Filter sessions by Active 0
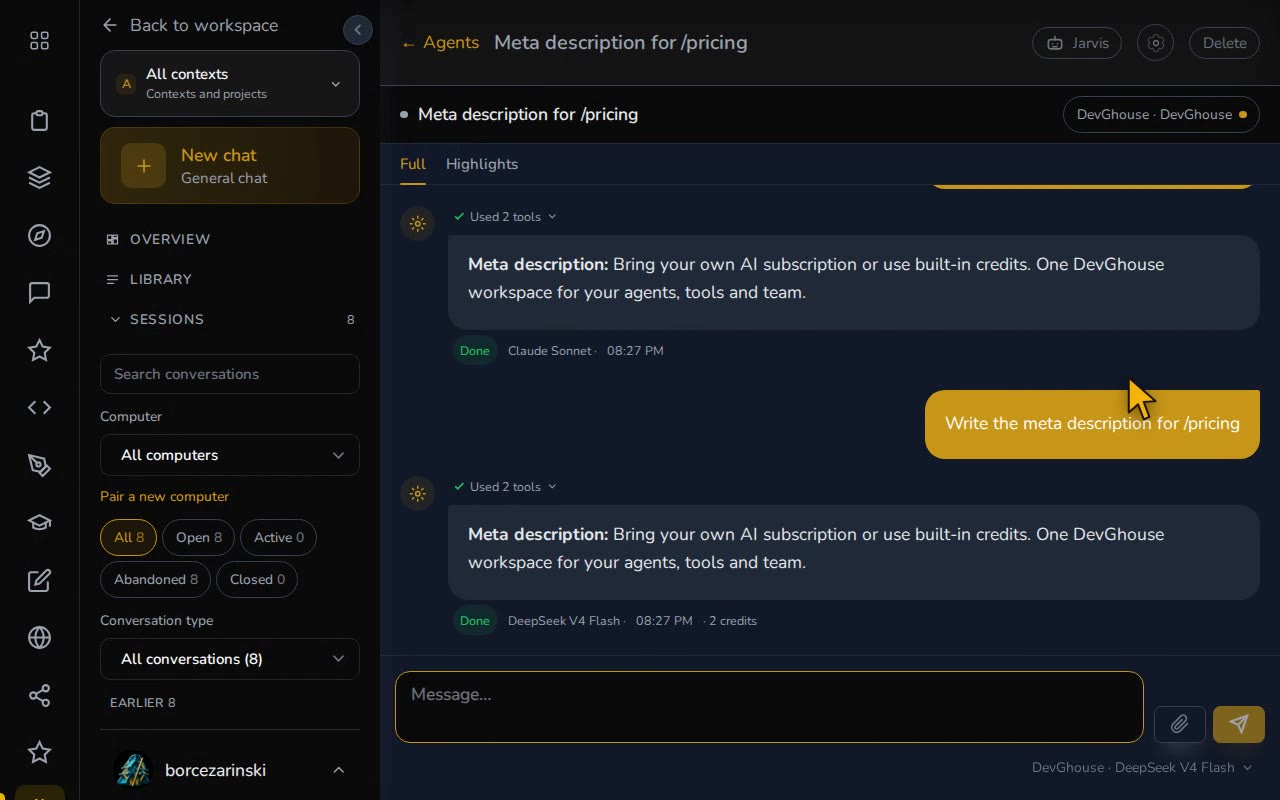Screen dimensions: 1280x800 (278, 537)
